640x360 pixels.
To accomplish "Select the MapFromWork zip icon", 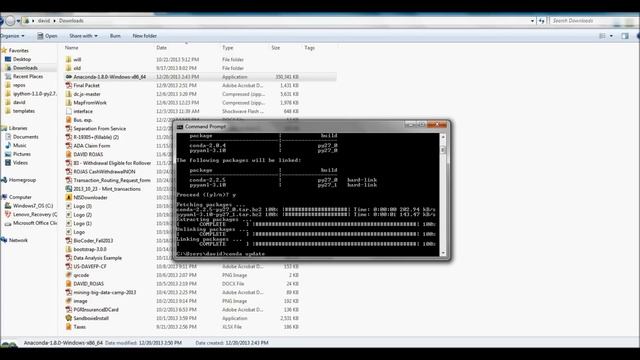I will coord(69,102).
